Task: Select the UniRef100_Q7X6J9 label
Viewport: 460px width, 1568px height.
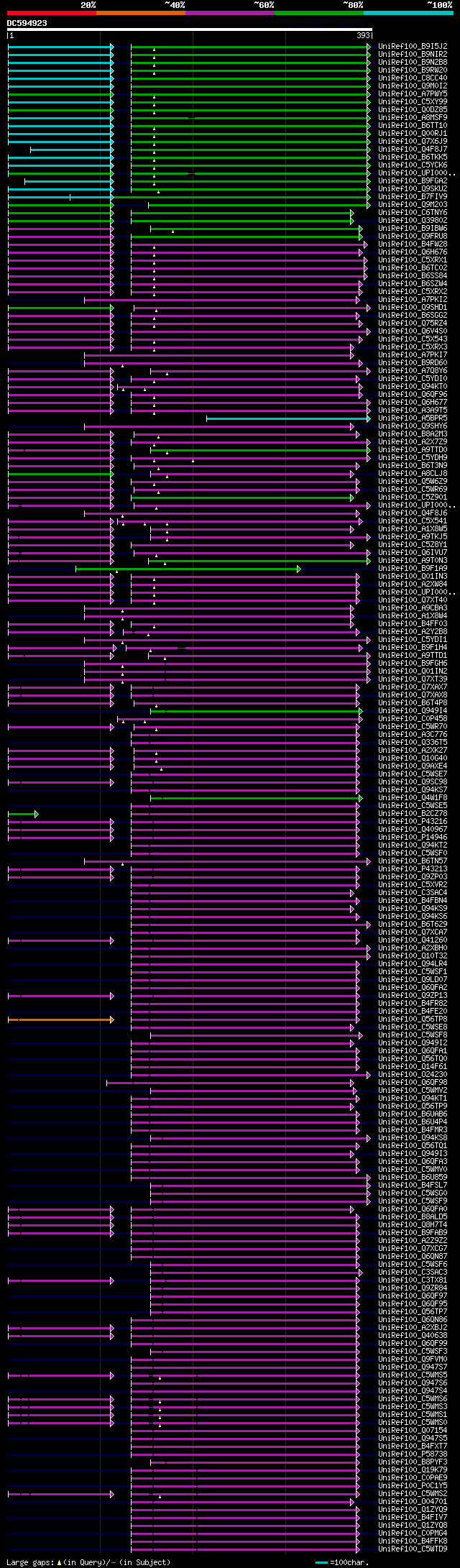Action: point(413,141)
